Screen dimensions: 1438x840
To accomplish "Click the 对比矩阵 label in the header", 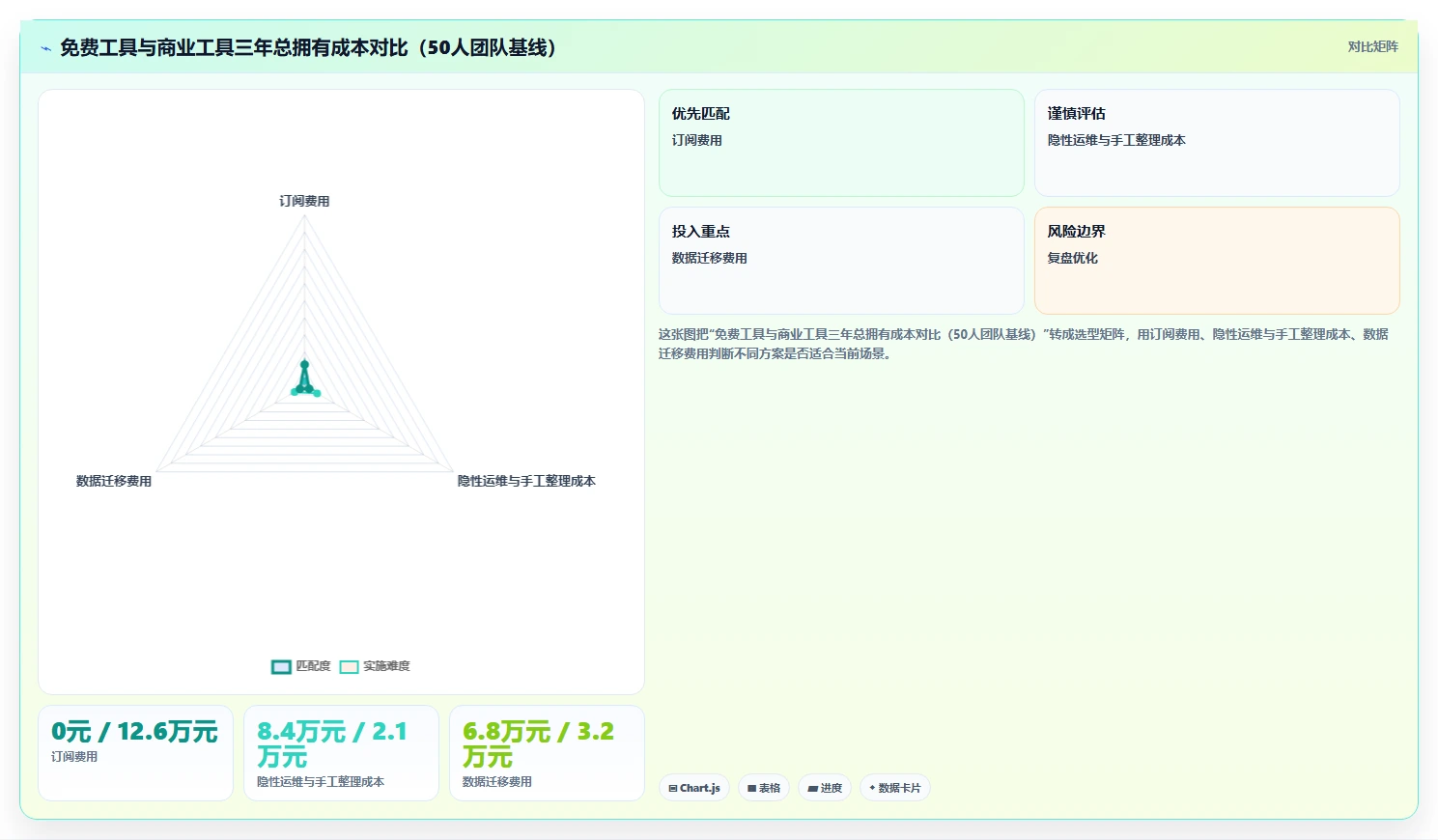I will point(1372,46).
